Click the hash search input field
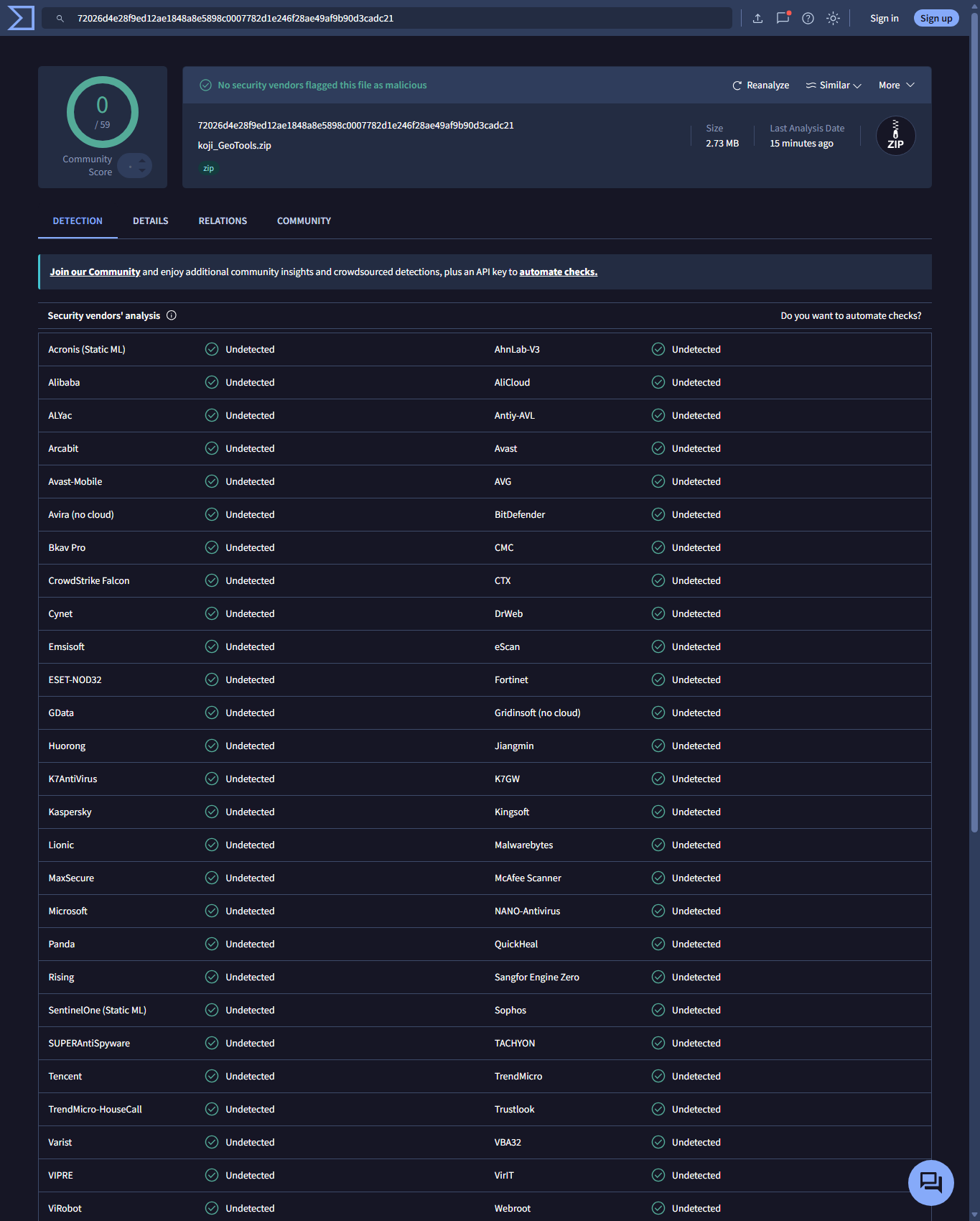 coord(386,19)
